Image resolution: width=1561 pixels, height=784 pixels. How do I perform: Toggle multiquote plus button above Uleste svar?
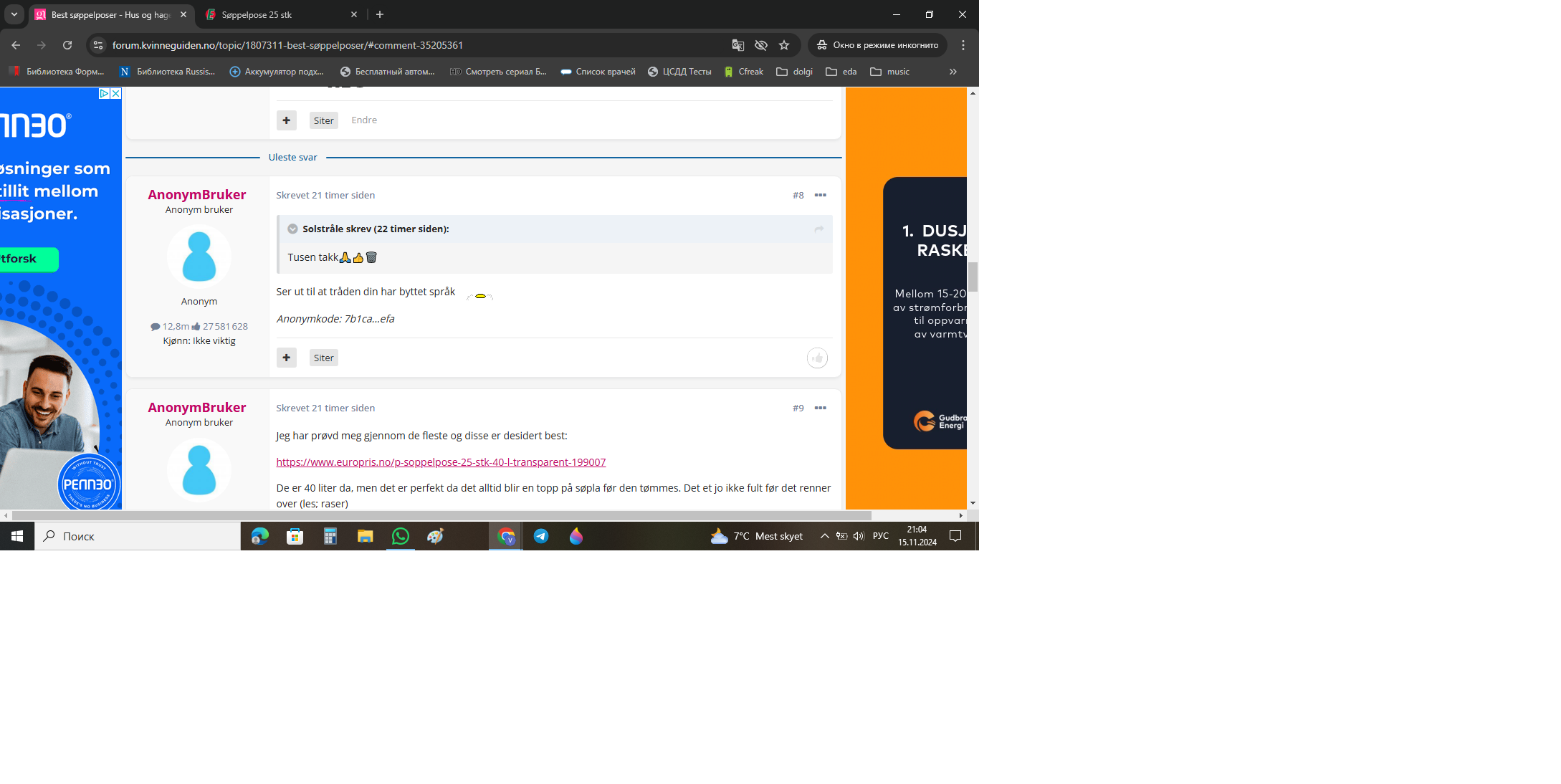[x=287, y=120]
